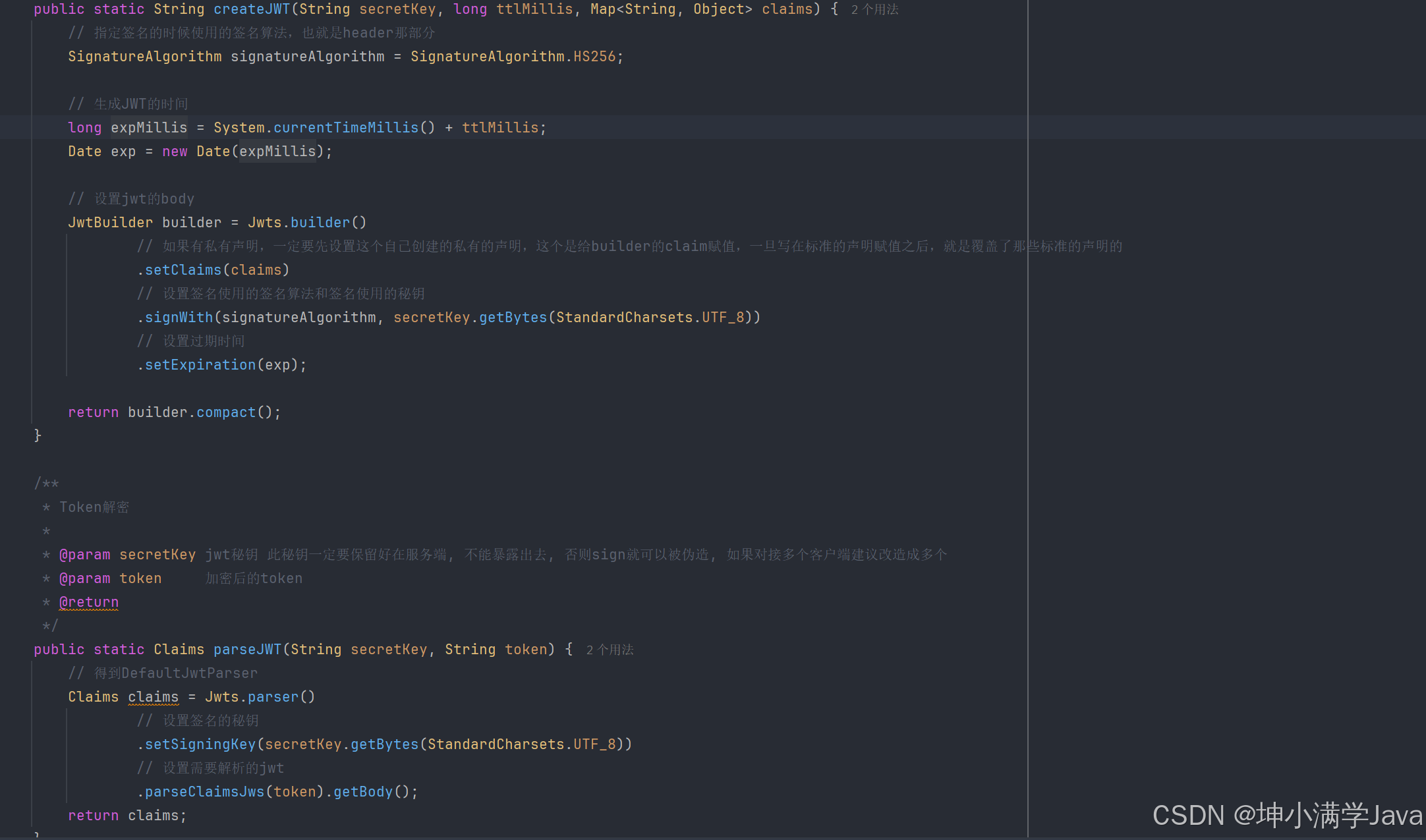Click the Token解密 Javadoc comment line
1426x840 pixels.
click(x=94, y=507)
